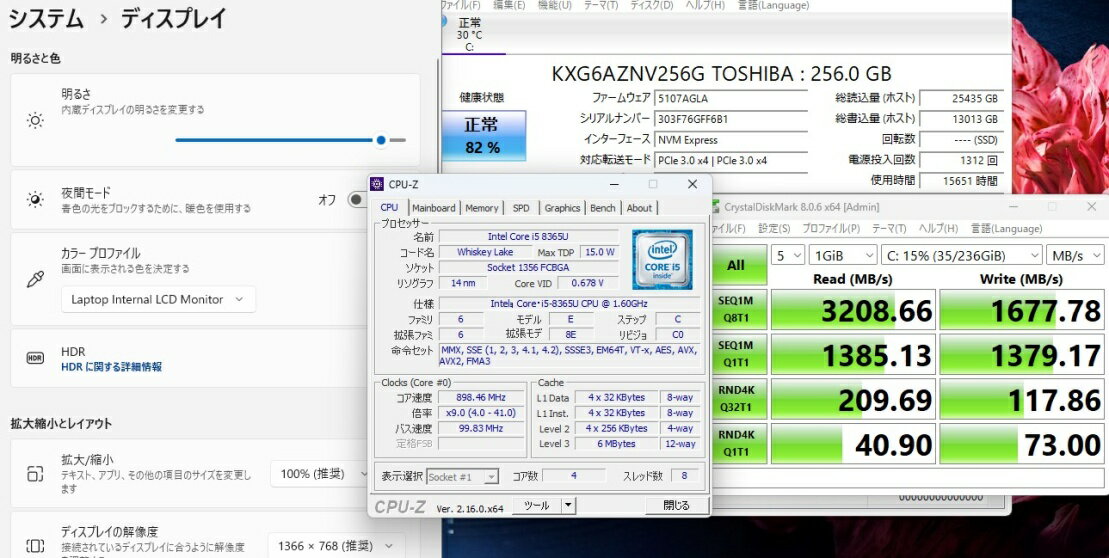This screenshot has height=558, width=1109.
Task: Click the CPU-Z title bar icon
Action: click(377, 184)
